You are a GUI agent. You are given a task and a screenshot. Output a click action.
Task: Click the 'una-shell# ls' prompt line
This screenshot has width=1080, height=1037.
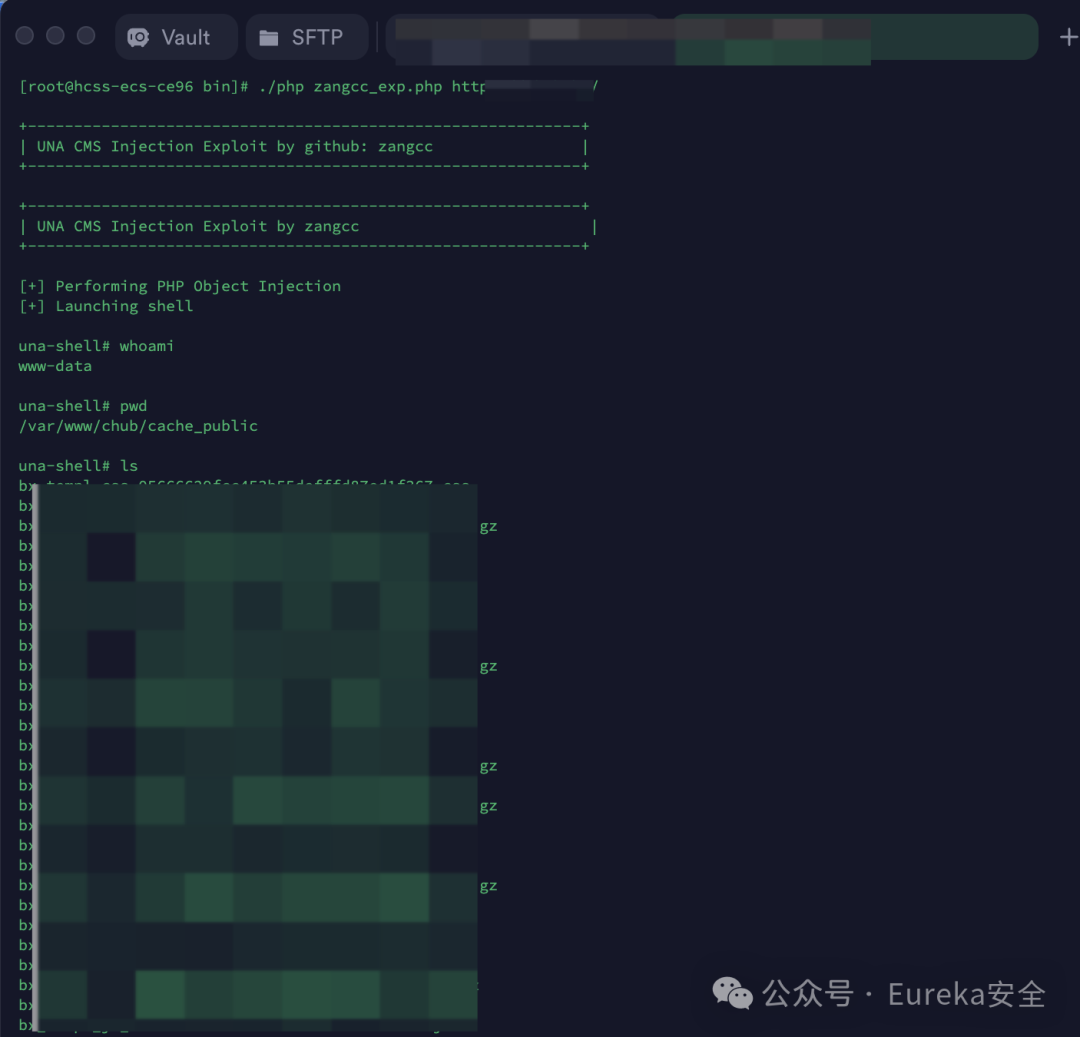point(78,466)
